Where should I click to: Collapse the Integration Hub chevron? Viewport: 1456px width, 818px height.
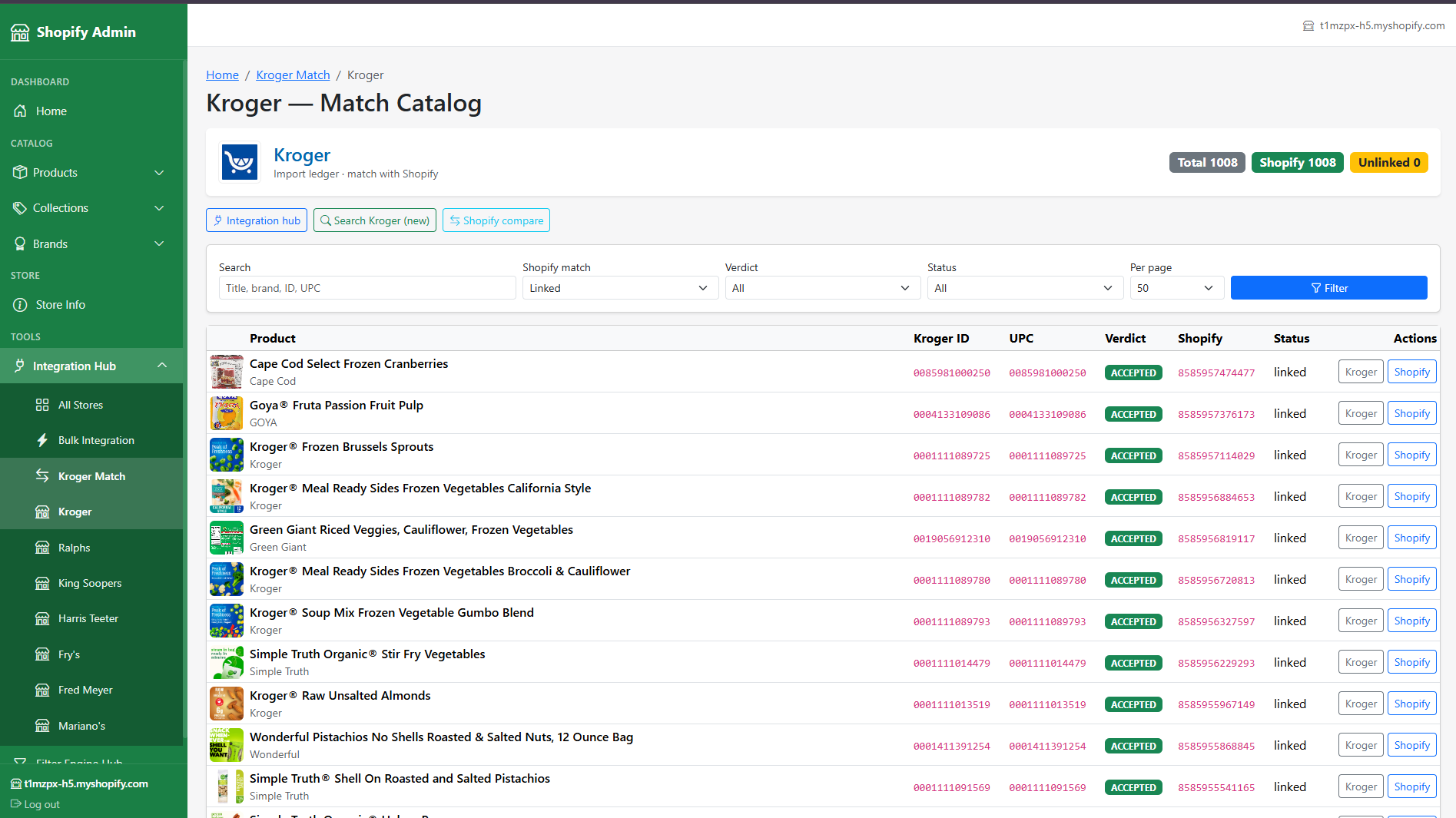point(162,366)
